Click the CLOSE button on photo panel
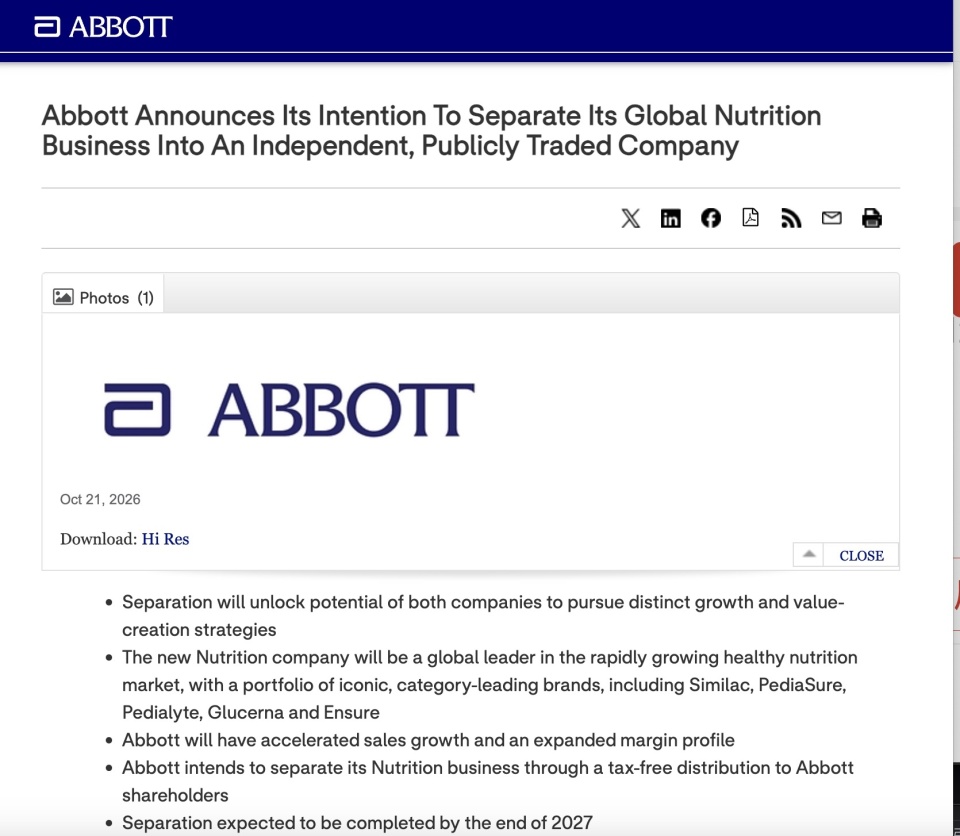Screen dimensions: 960x836 [861, 555]
